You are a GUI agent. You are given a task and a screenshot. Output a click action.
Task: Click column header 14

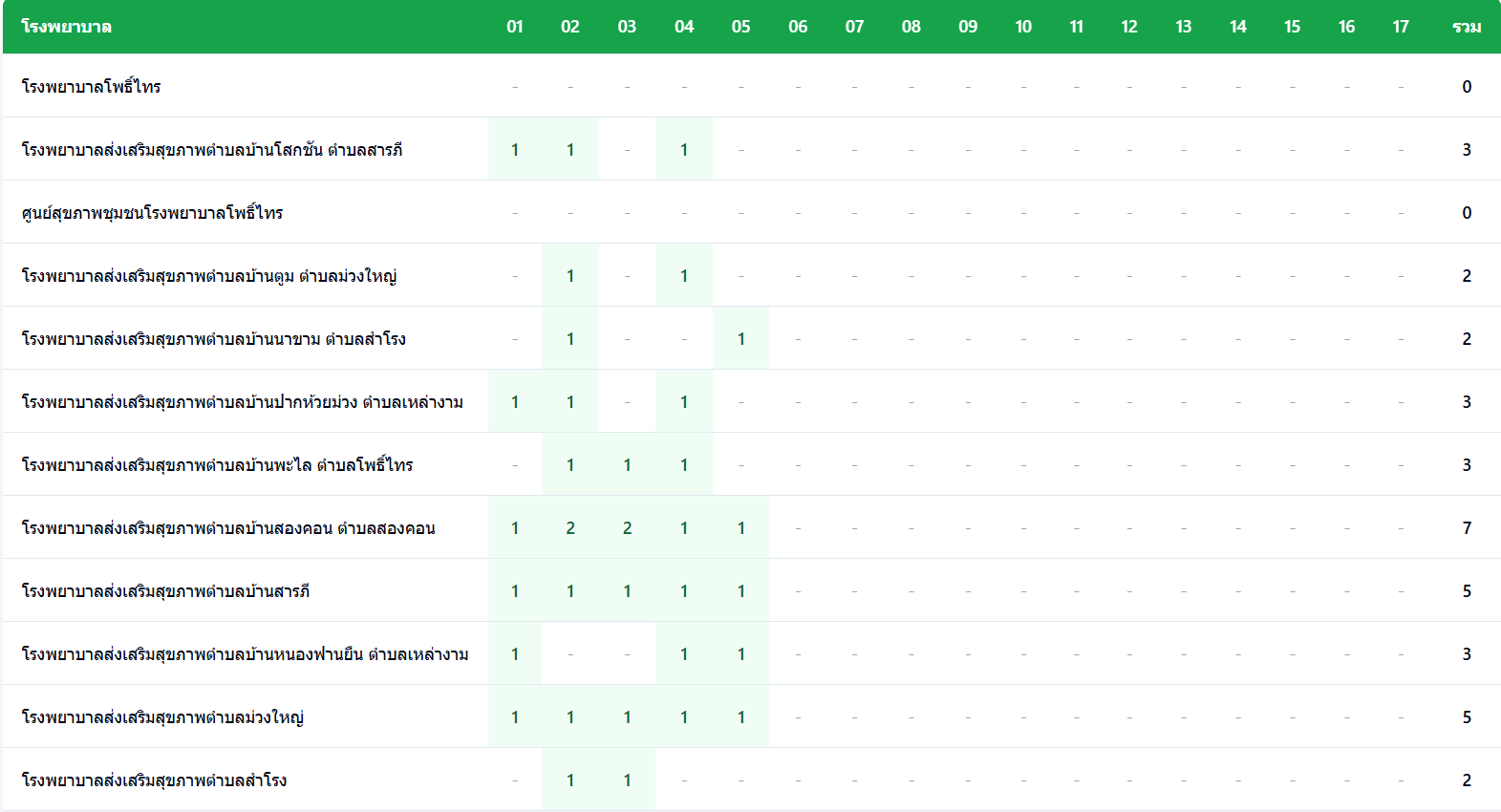(x=1238, y=27)
